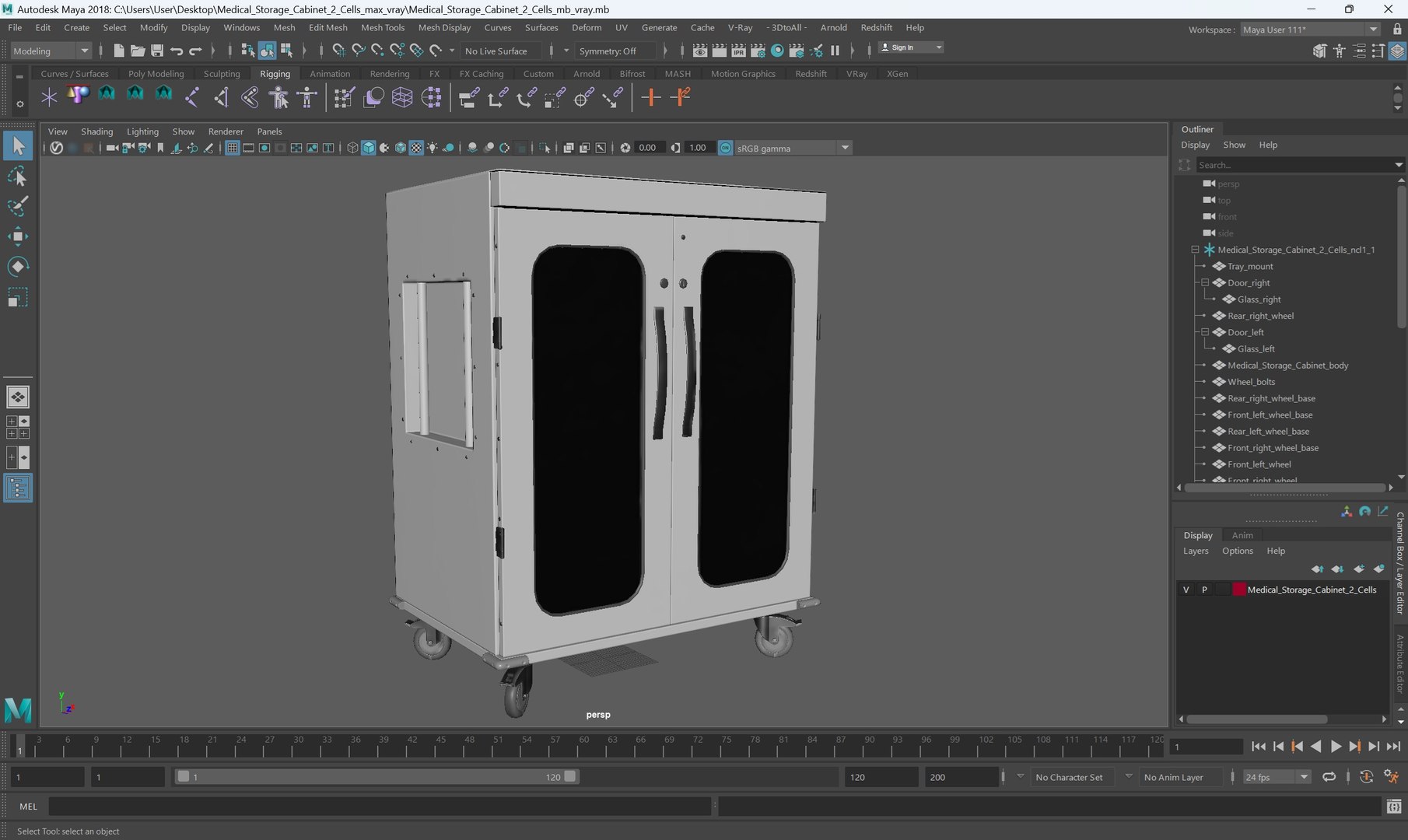Toggle textured display in the viewport toolbar
1408x840 pixels.
point(416,148)
